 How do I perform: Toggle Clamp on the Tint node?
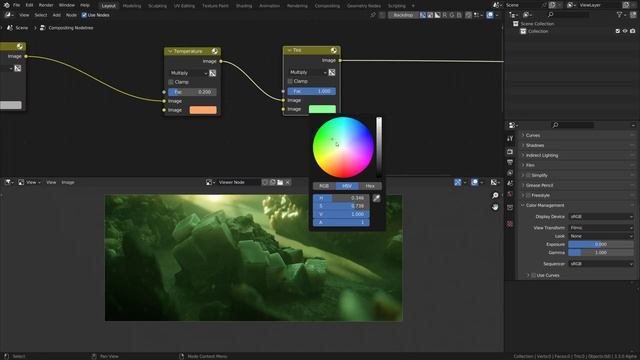(x=290, y=81)
